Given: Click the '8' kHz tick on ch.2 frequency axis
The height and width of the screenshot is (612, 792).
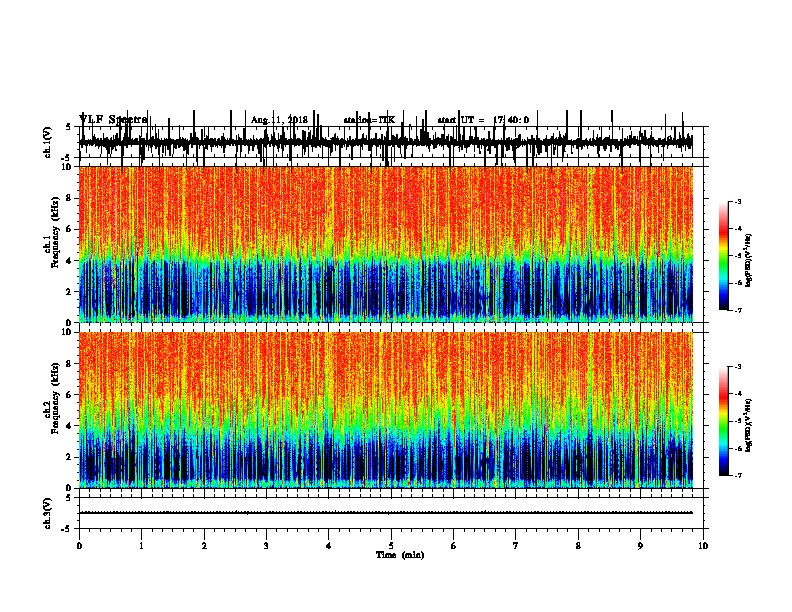Looking at the screenshot, I should (x=70, y=364).
